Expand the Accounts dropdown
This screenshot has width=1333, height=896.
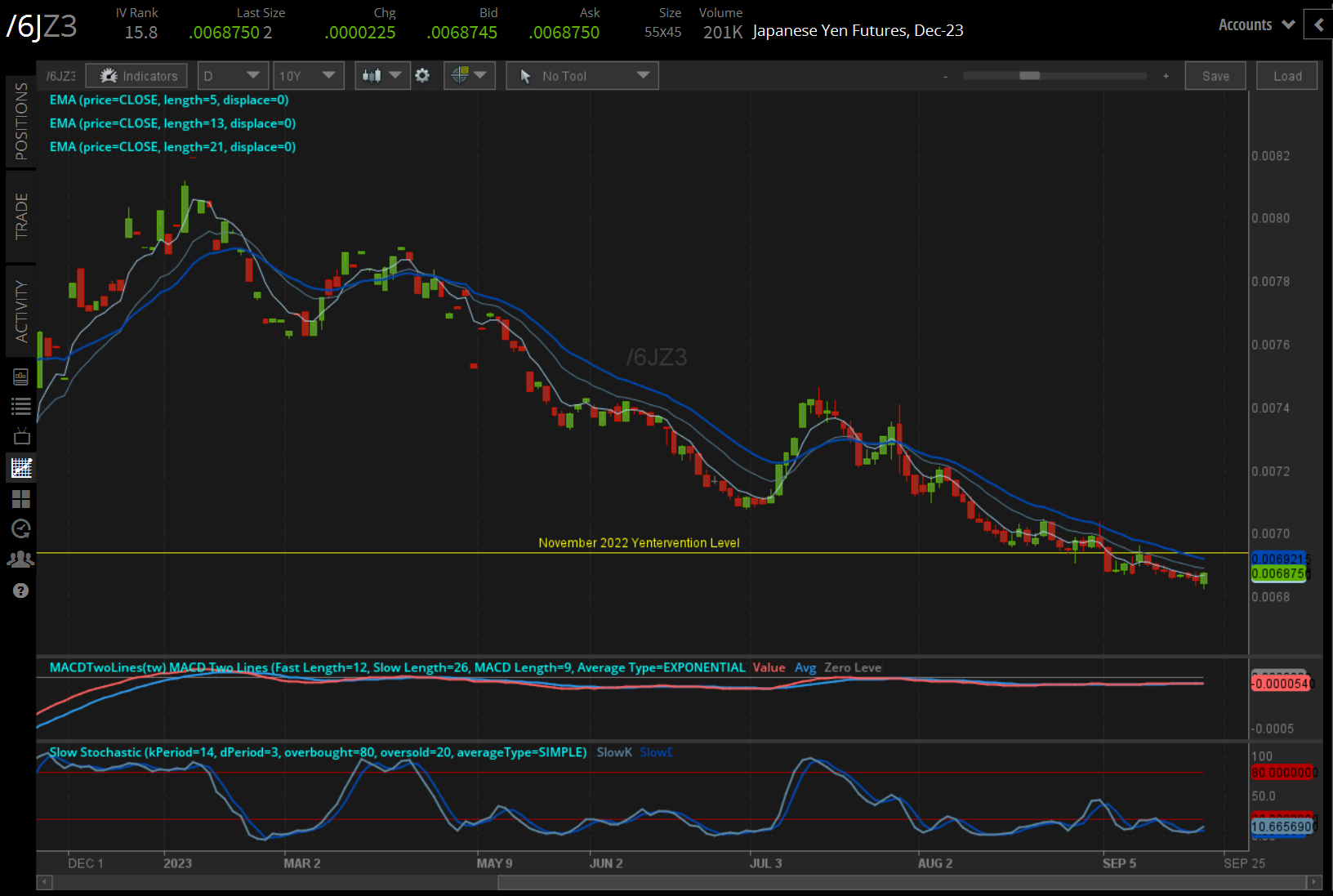tap(1255, 25)
